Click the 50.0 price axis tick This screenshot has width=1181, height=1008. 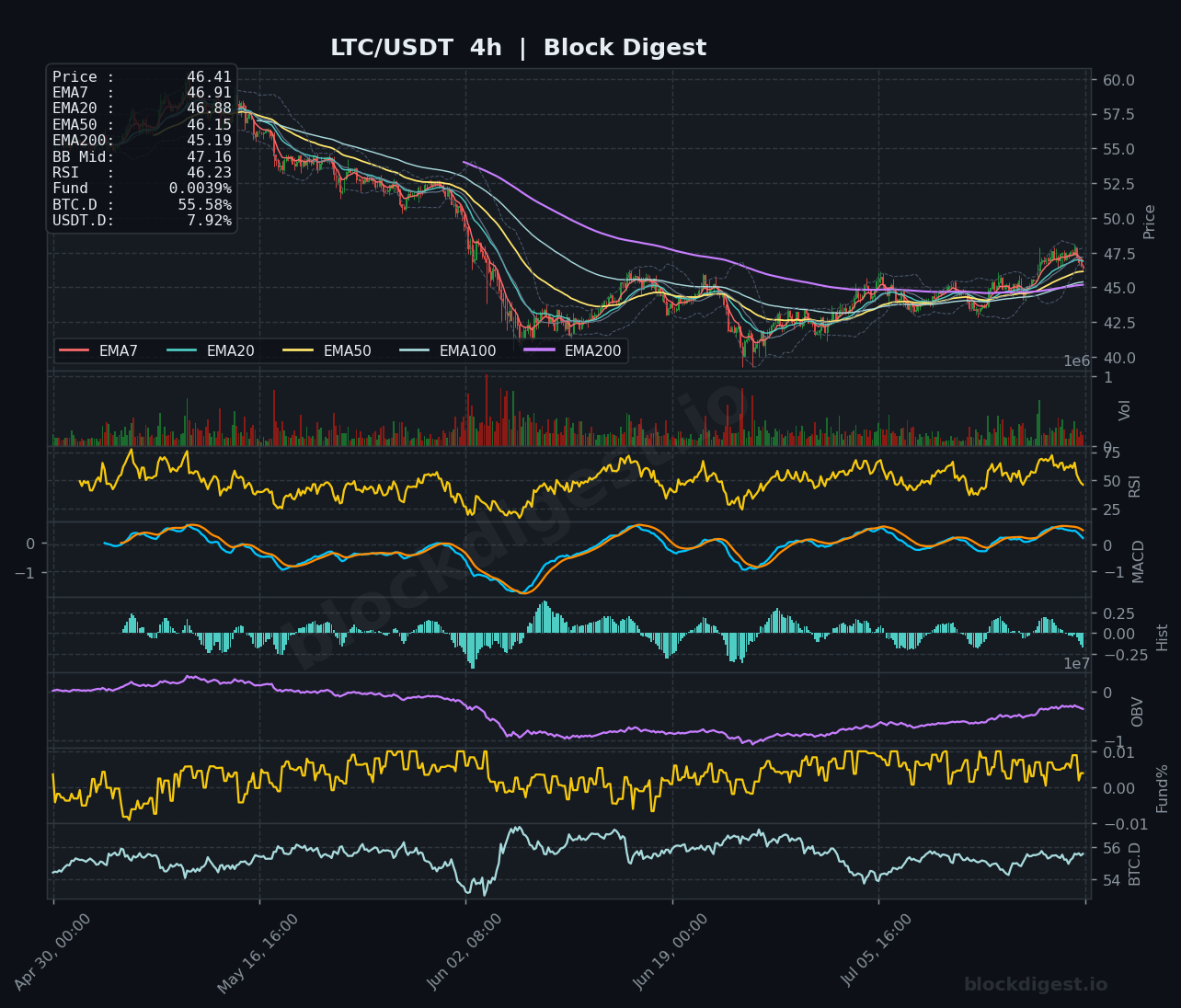point(1118,219)
